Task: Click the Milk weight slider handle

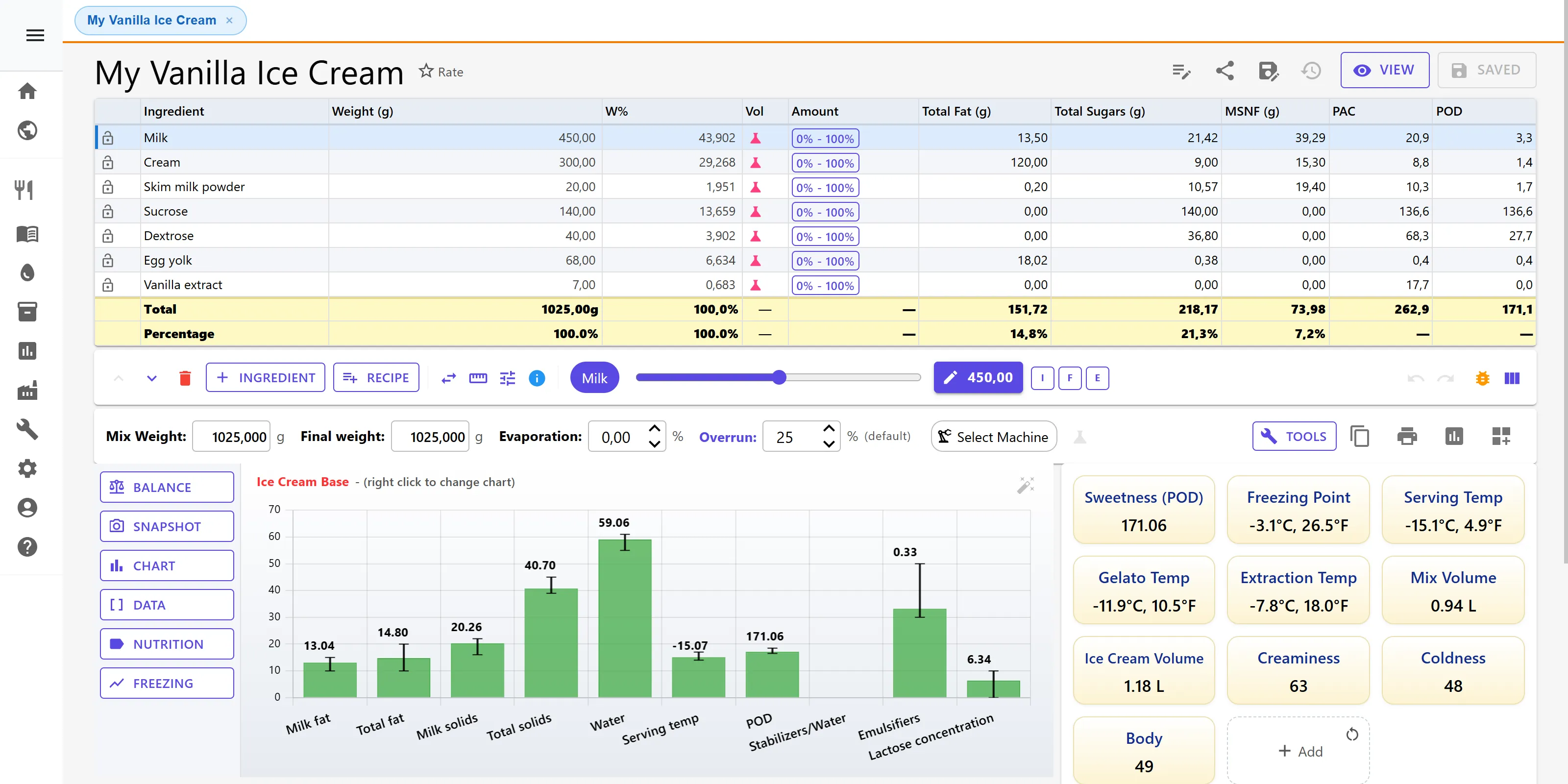Action: [x=779, y=377]
